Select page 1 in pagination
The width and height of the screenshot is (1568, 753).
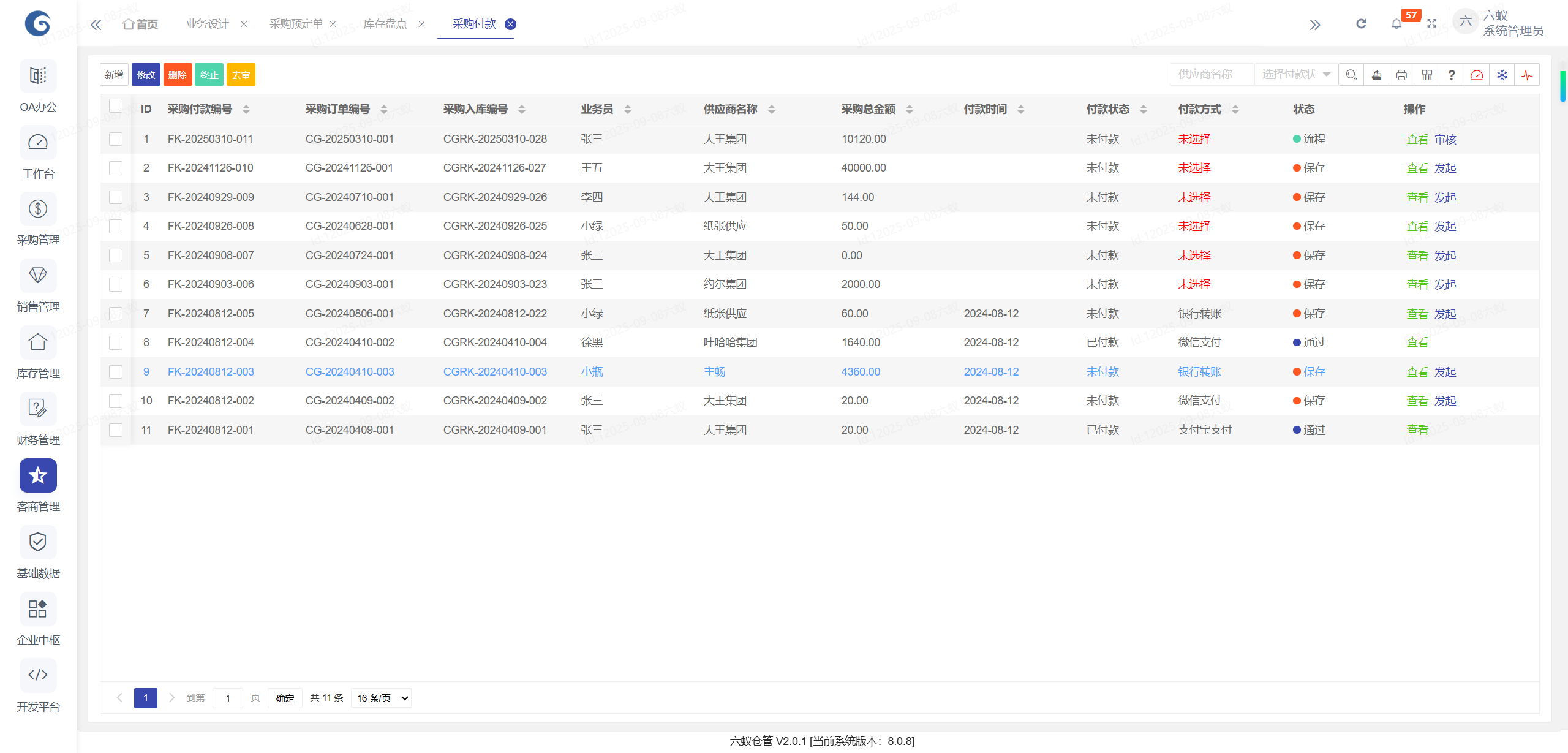coord(146,698)
